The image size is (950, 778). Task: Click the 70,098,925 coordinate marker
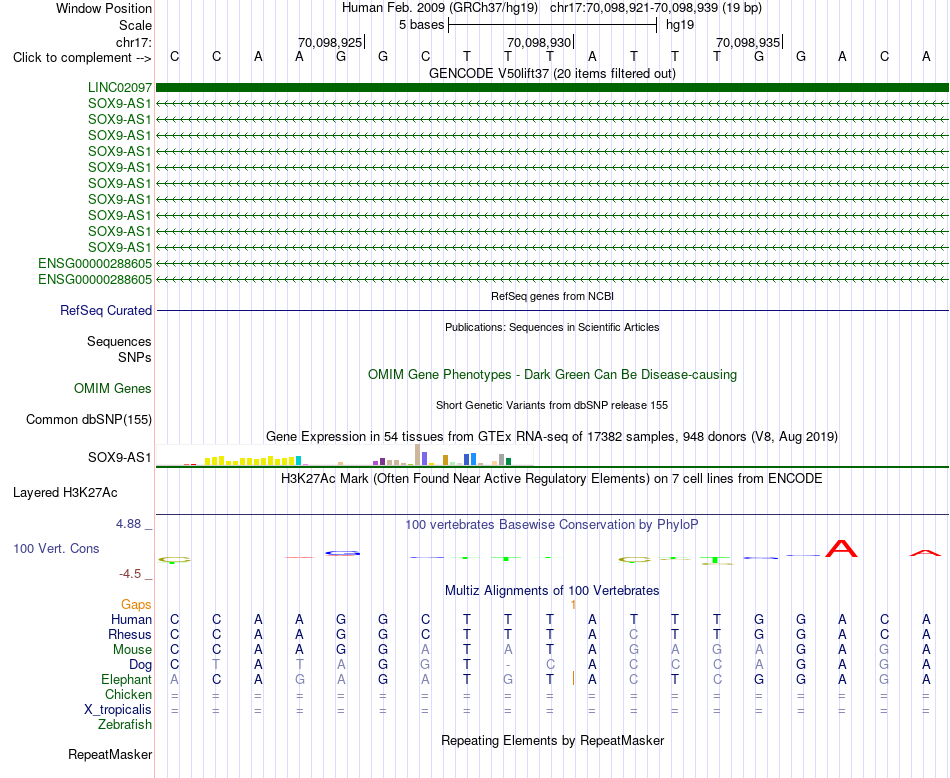coord(330,42)
